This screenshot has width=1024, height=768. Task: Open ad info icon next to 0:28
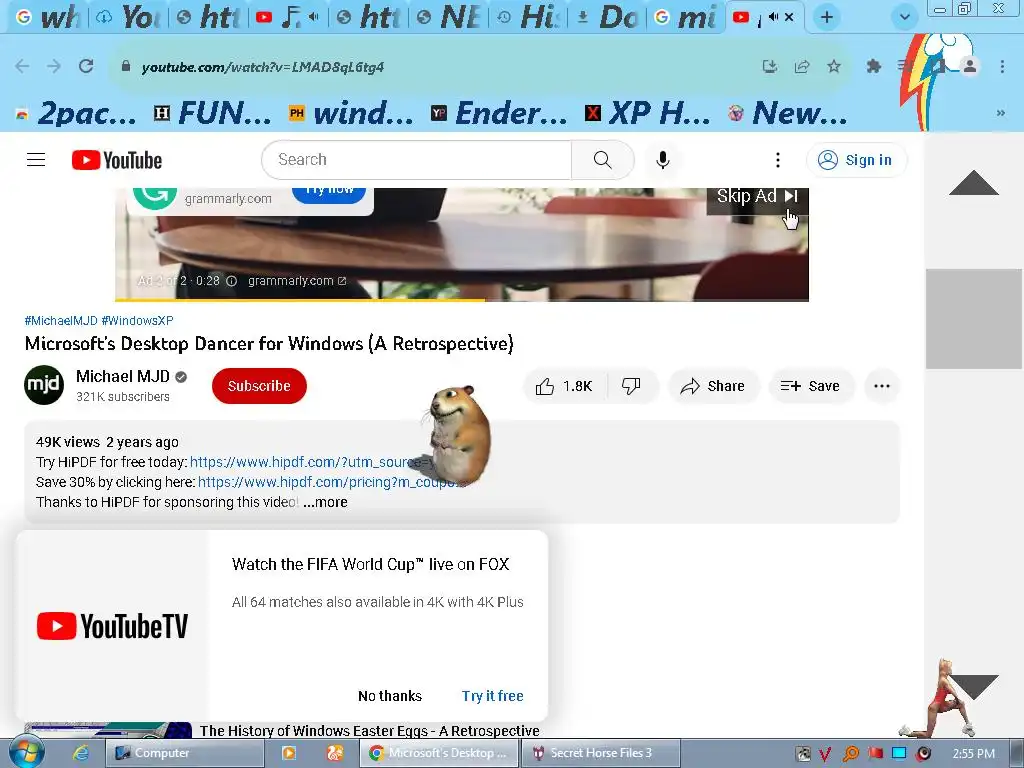click(x=231, y=281)
